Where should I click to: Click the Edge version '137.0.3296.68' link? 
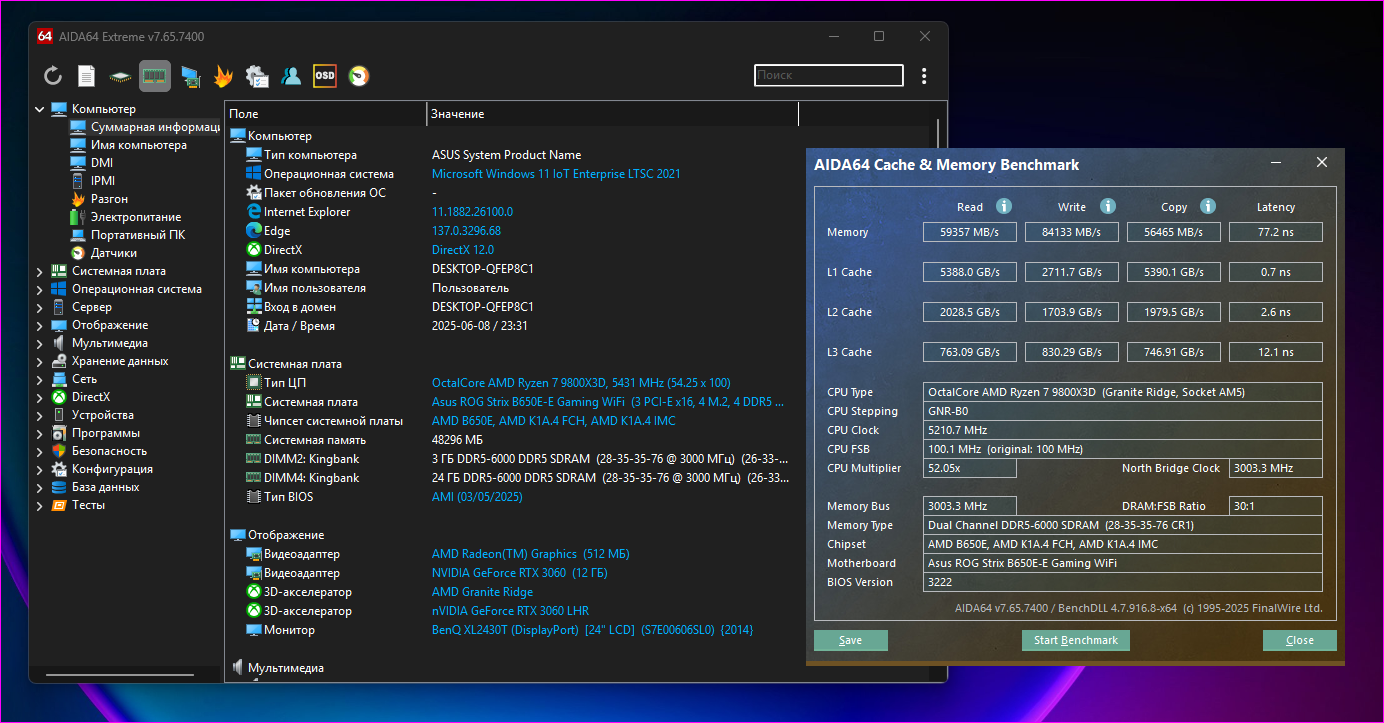(466, 231)
